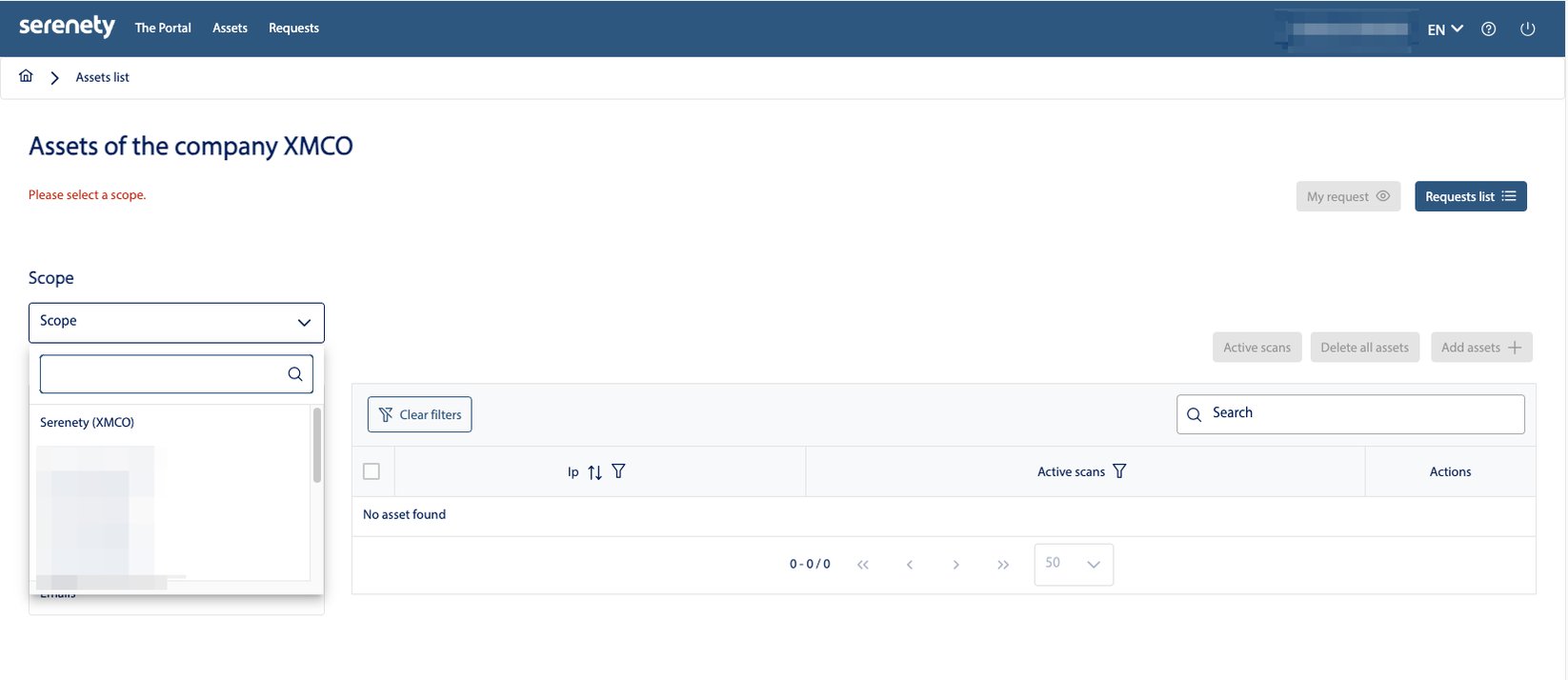Viewport: 1568px width, 680px height.
Task: Sort the Ip column using arrows icon
Action: click(594, 472)
